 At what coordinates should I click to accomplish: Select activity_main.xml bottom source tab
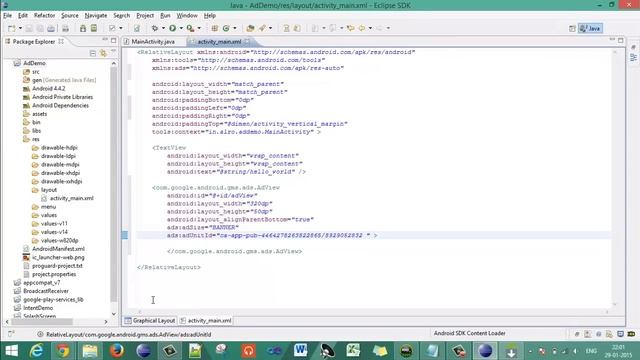206,321
